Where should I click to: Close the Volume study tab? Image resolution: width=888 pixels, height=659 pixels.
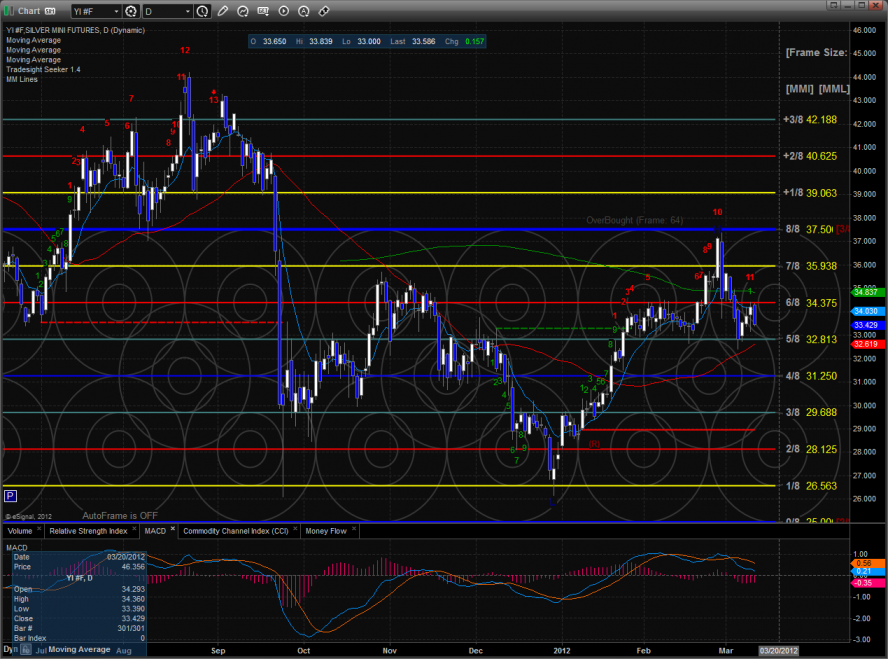coord(37,529)
